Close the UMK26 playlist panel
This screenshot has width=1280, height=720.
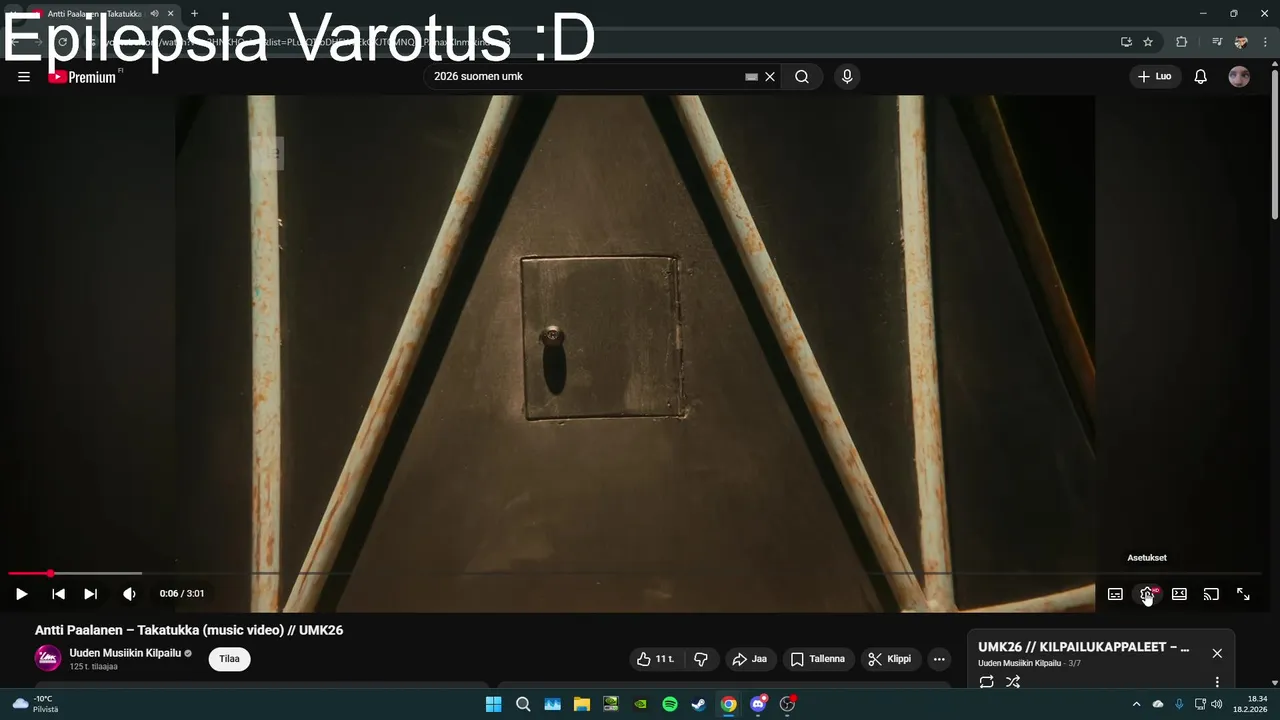pos(1217,653)
